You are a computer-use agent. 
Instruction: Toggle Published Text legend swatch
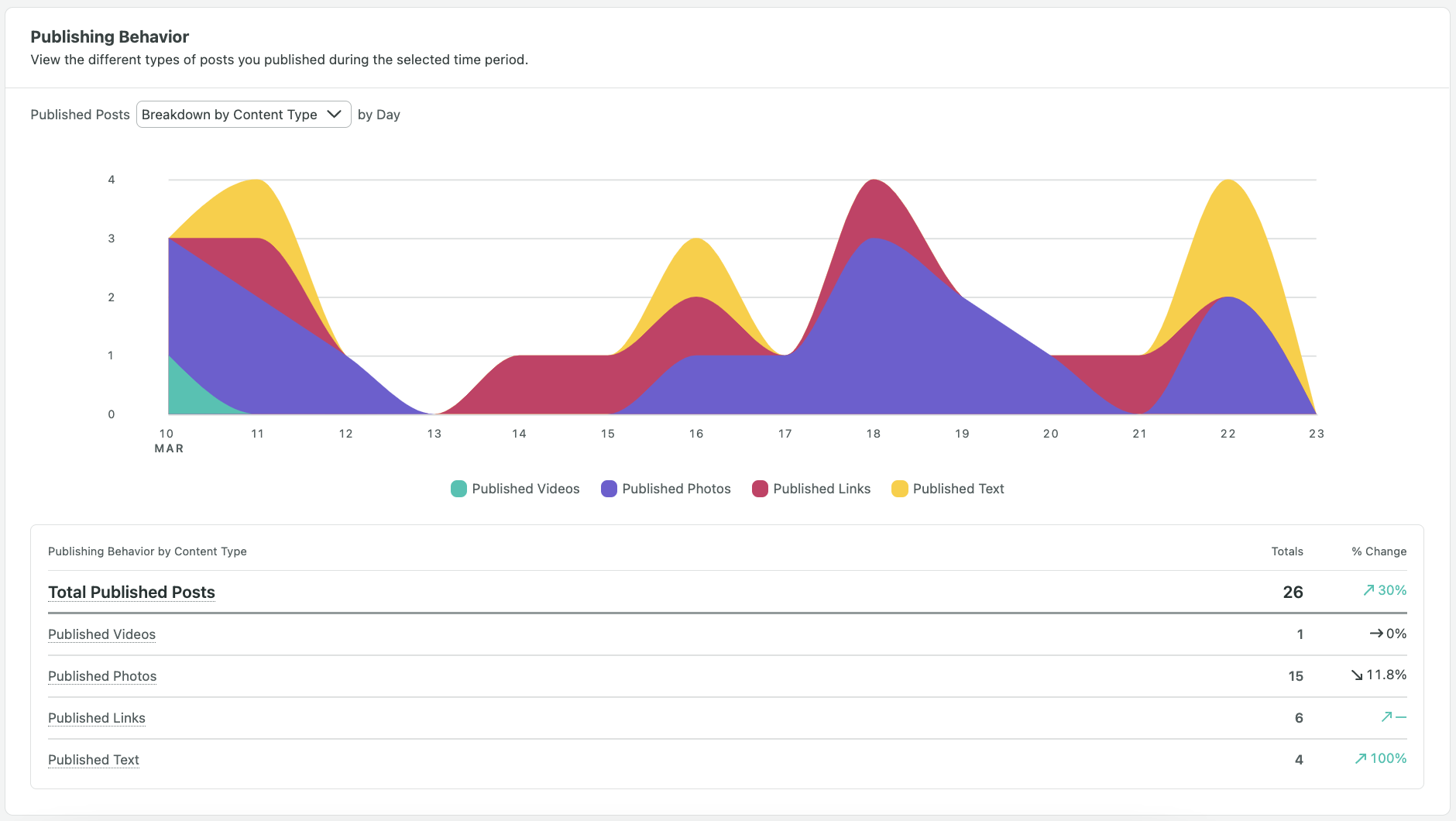[899, 489]
